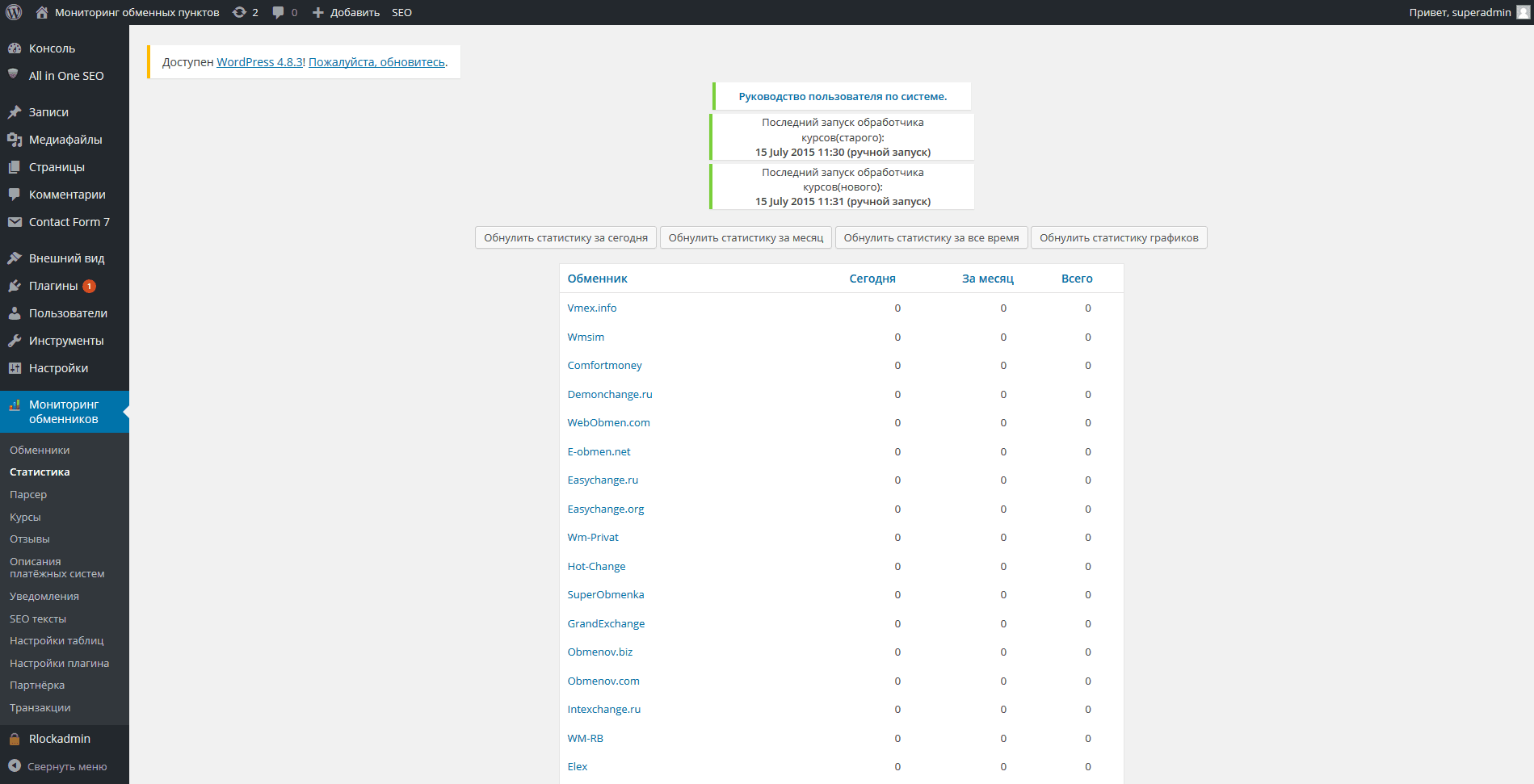
Task: Open Руководство пользователя по системе link
Action: coord(843,97)
